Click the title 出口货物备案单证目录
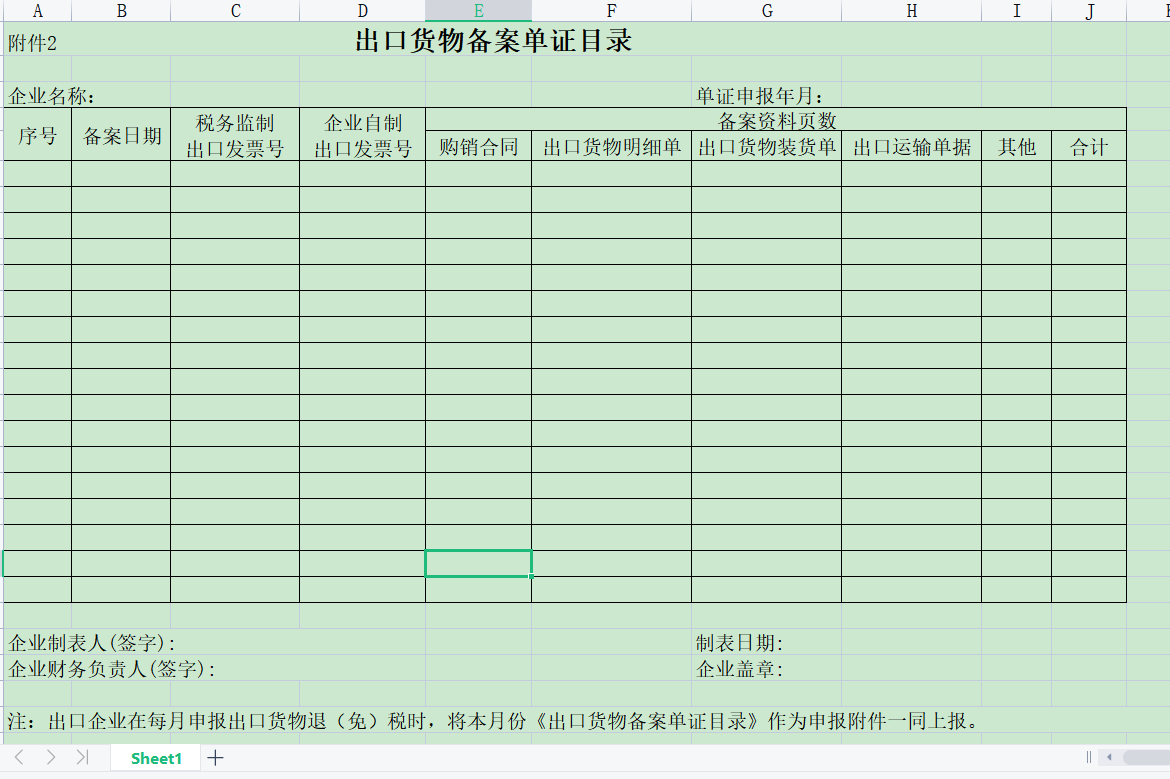The image size is (1170, 779). [x=493, y=40]
